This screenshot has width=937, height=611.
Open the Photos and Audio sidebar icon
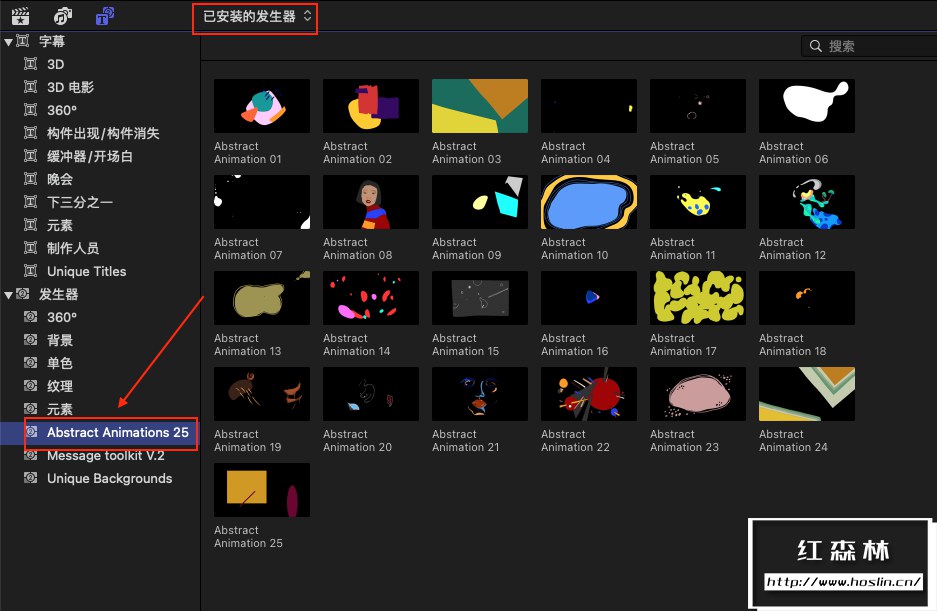tap(63, 16)
